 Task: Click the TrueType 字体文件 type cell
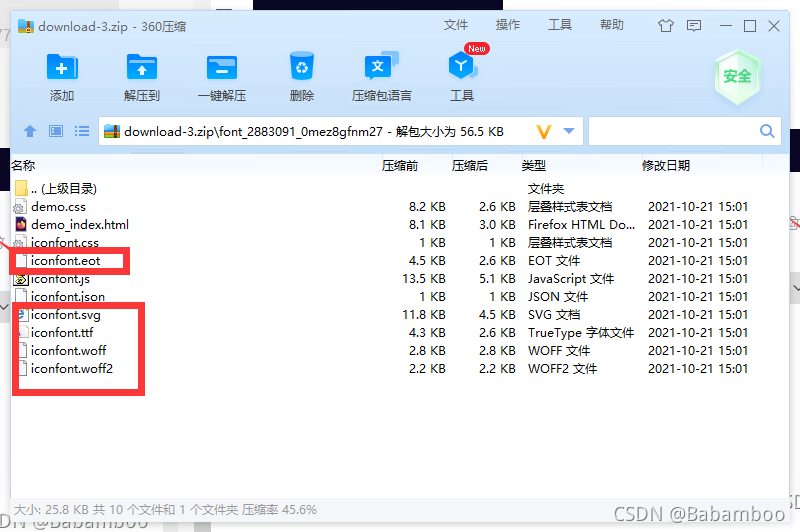tap(581, 333)
